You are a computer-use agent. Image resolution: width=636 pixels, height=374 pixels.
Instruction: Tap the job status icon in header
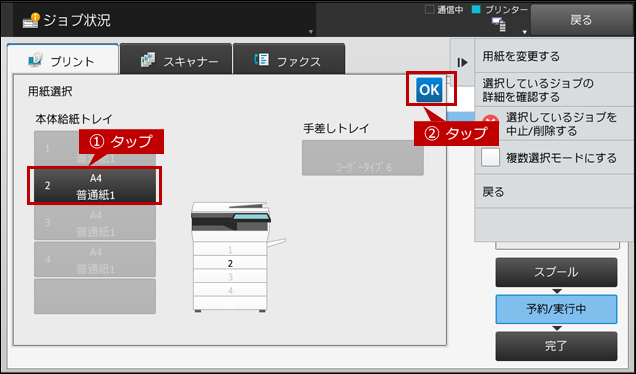(31, 20)
